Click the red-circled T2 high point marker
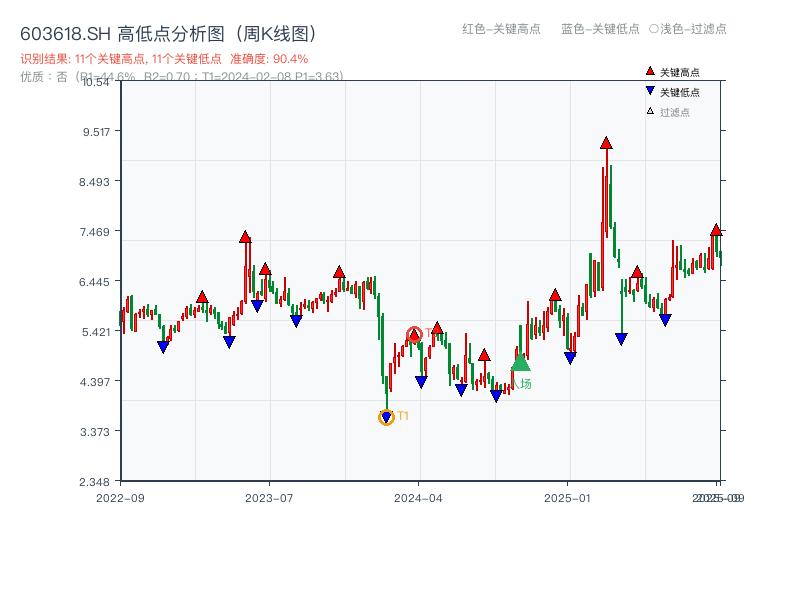The image size is (800, 600). click(x=415, y=334)
